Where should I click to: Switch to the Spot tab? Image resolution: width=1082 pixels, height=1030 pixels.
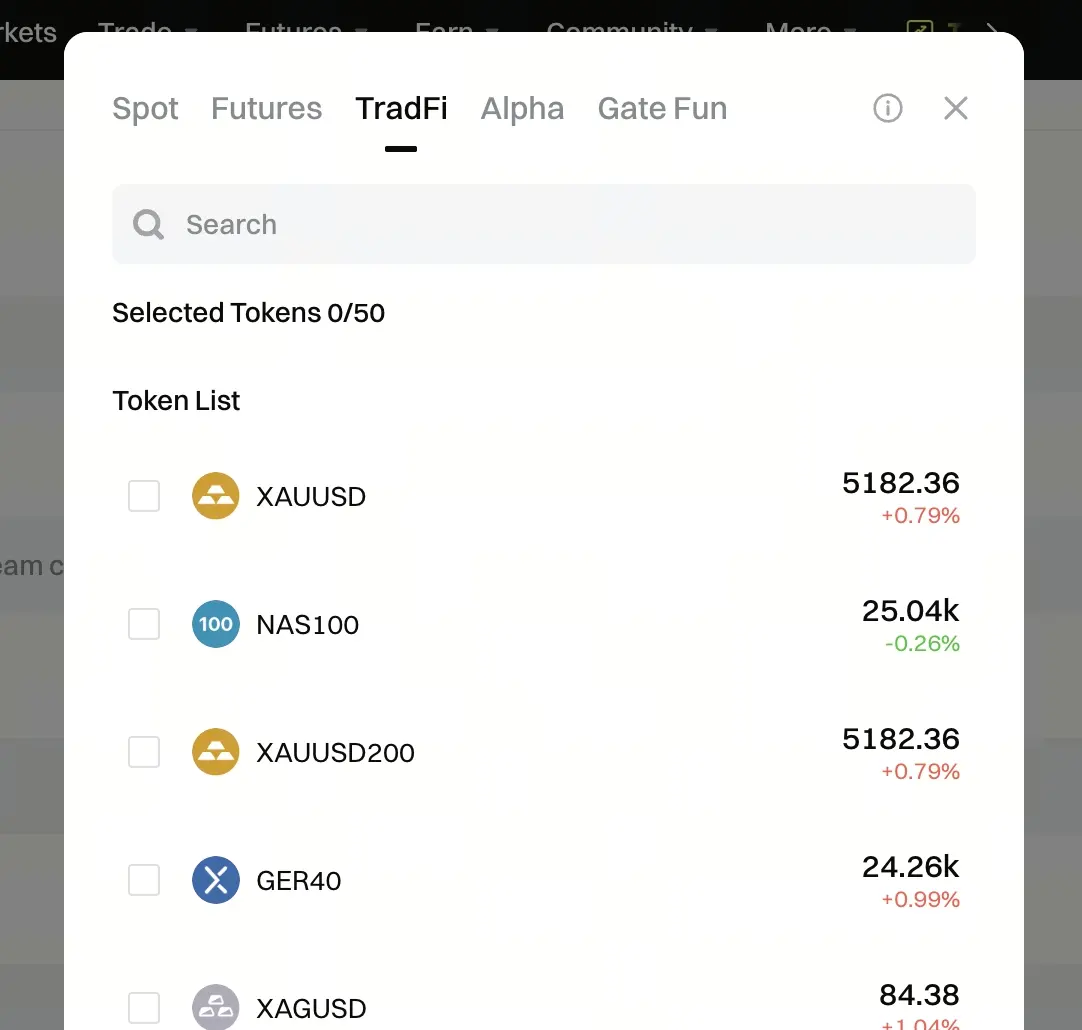click(x=145, y=108)
